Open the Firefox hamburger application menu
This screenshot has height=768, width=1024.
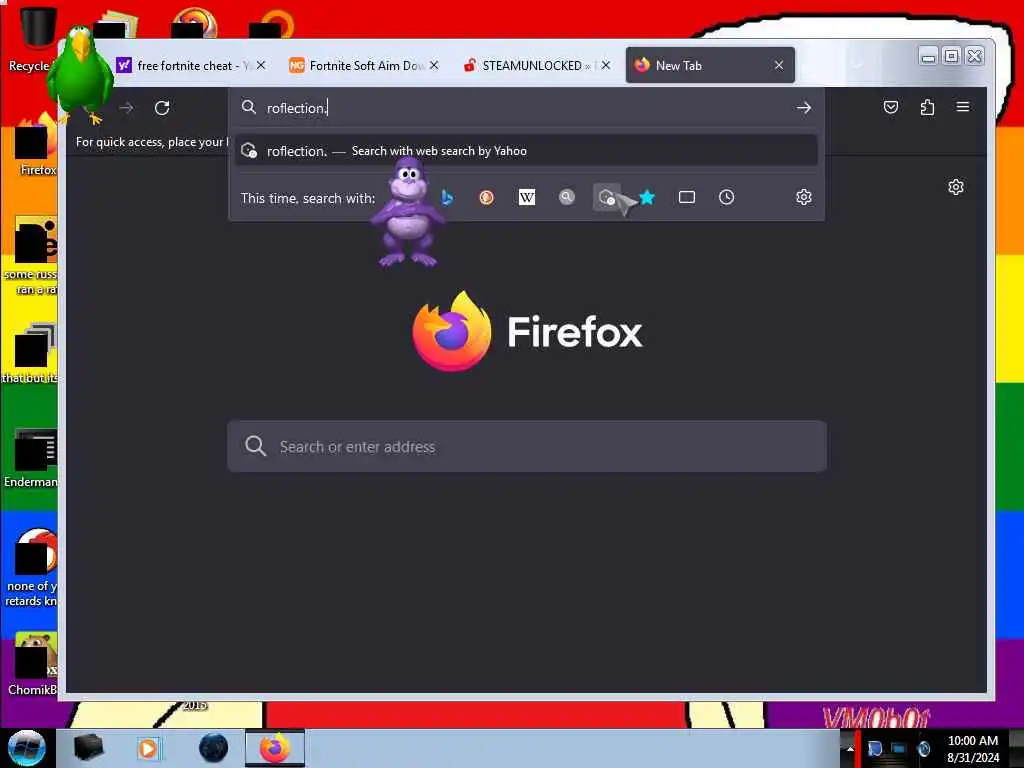click(x=963, y=106)
